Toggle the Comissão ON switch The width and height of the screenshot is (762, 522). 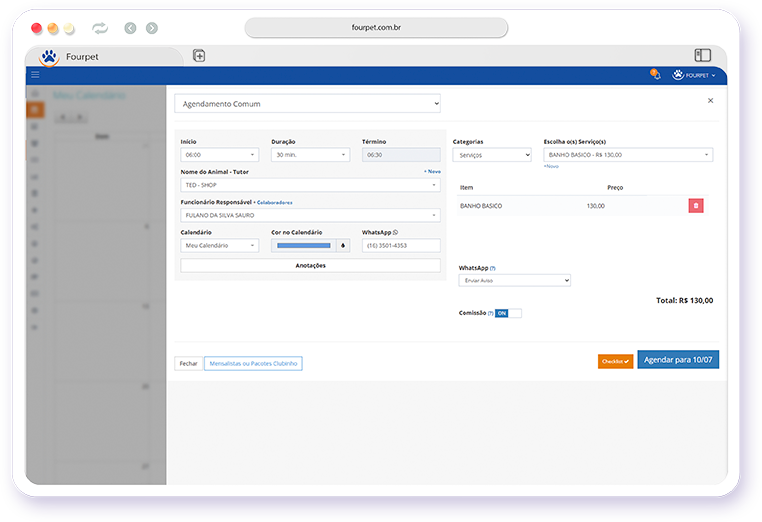(508, 313)
